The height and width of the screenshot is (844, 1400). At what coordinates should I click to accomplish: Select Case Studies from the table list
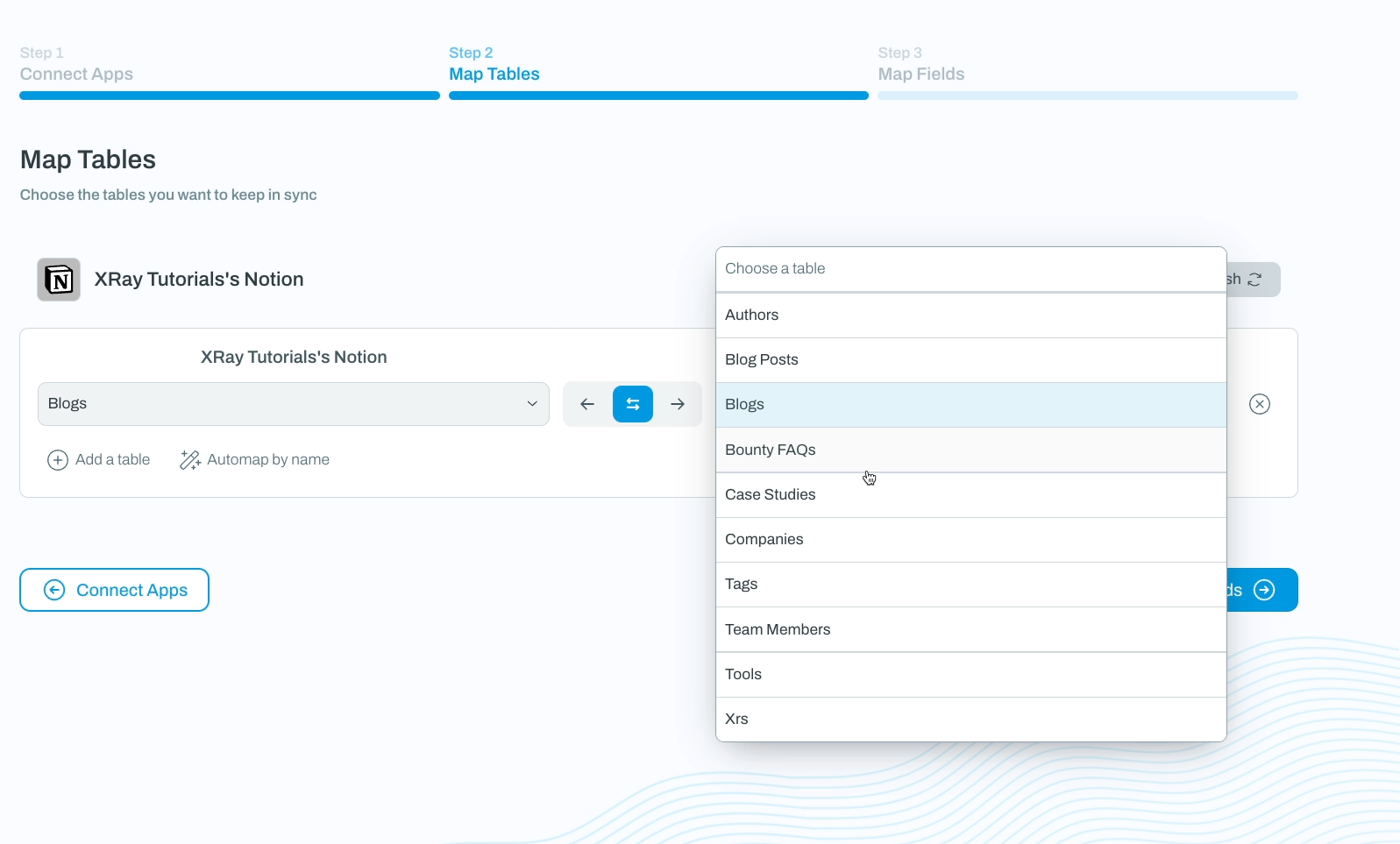[x=971, y=494]
